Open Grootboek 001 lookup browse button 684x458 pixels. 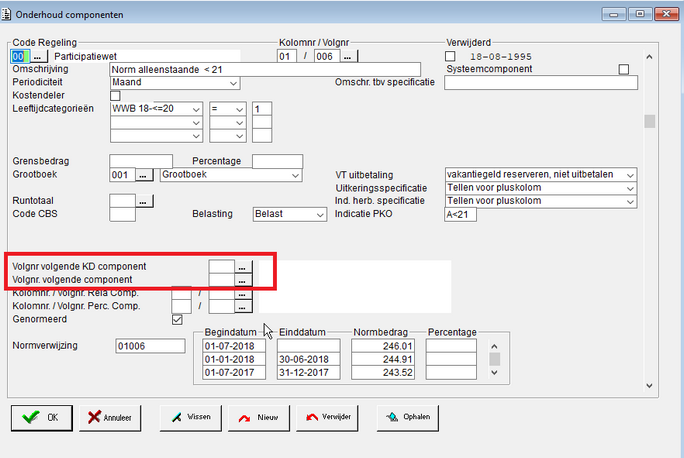(x=144, y=175)
